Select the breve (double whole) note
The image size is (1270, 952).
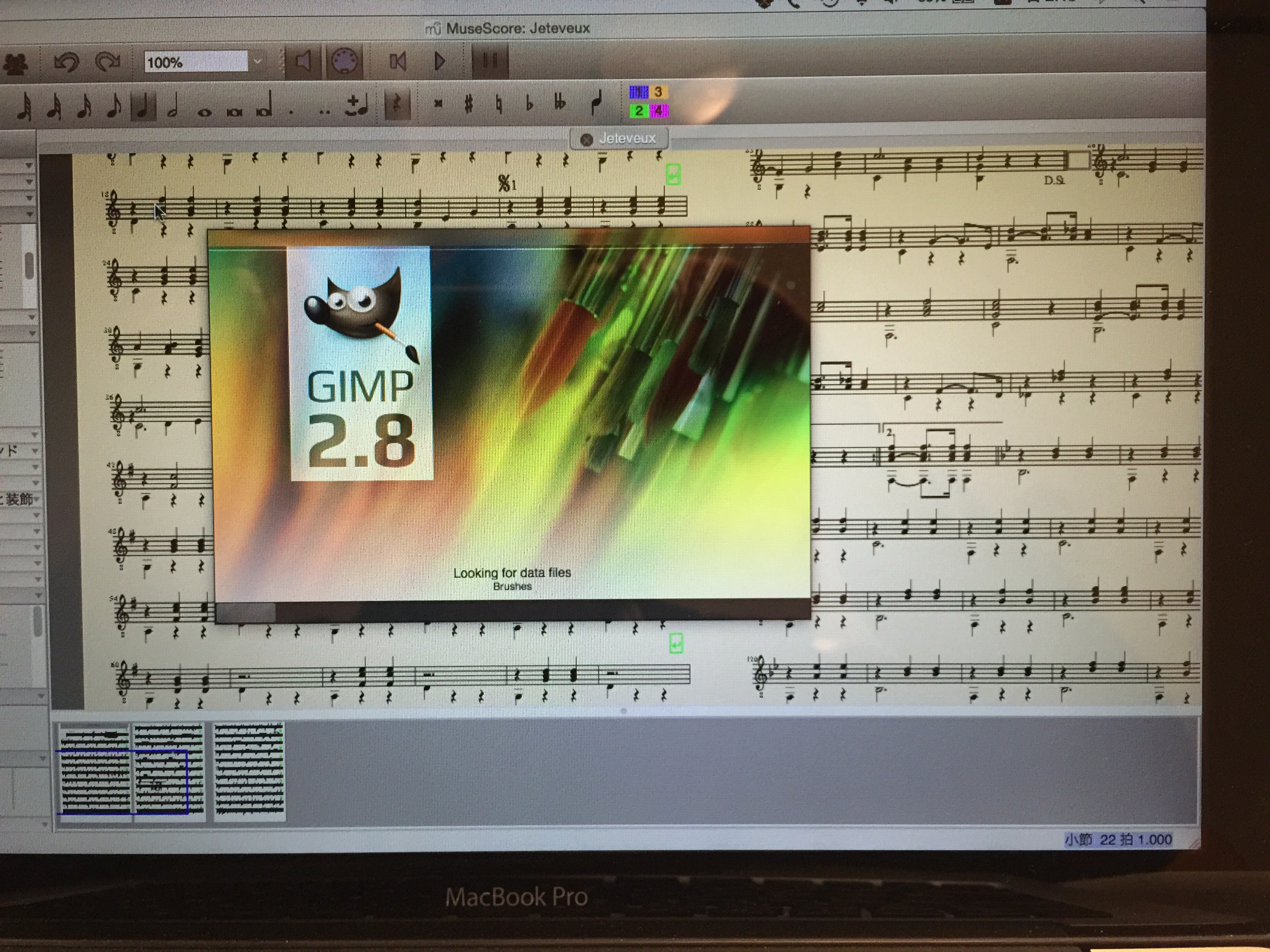pos(234,112)
